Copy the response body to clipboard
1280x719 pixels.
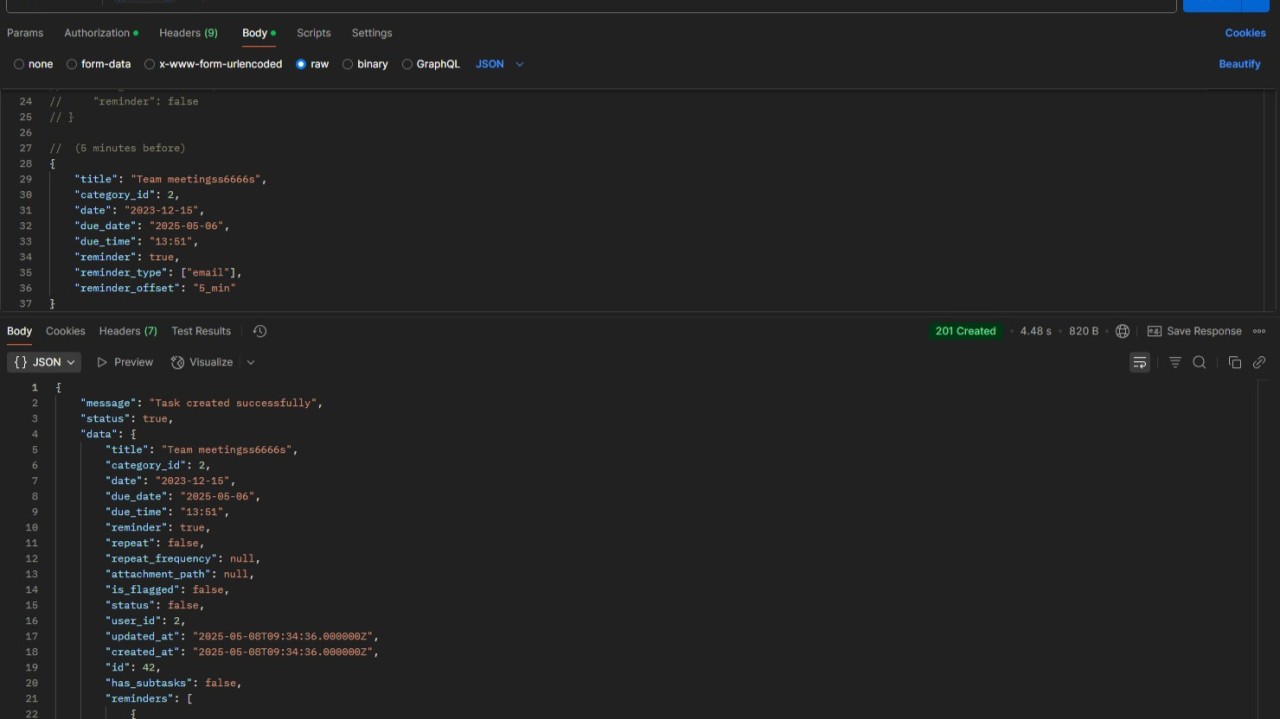tap(1234, 362)
